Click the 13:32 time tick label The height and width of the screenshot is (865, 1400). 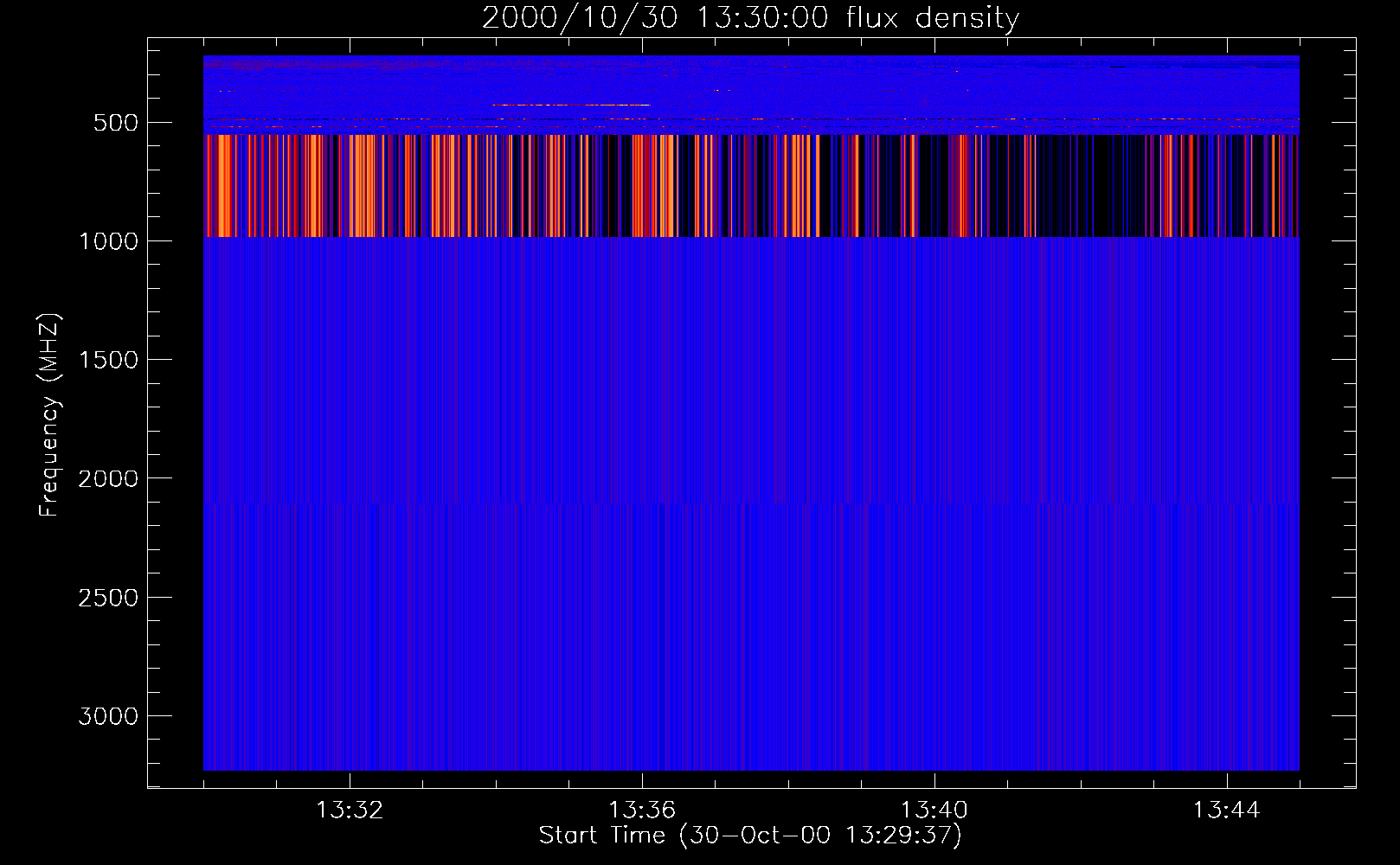tap(350, 811)
